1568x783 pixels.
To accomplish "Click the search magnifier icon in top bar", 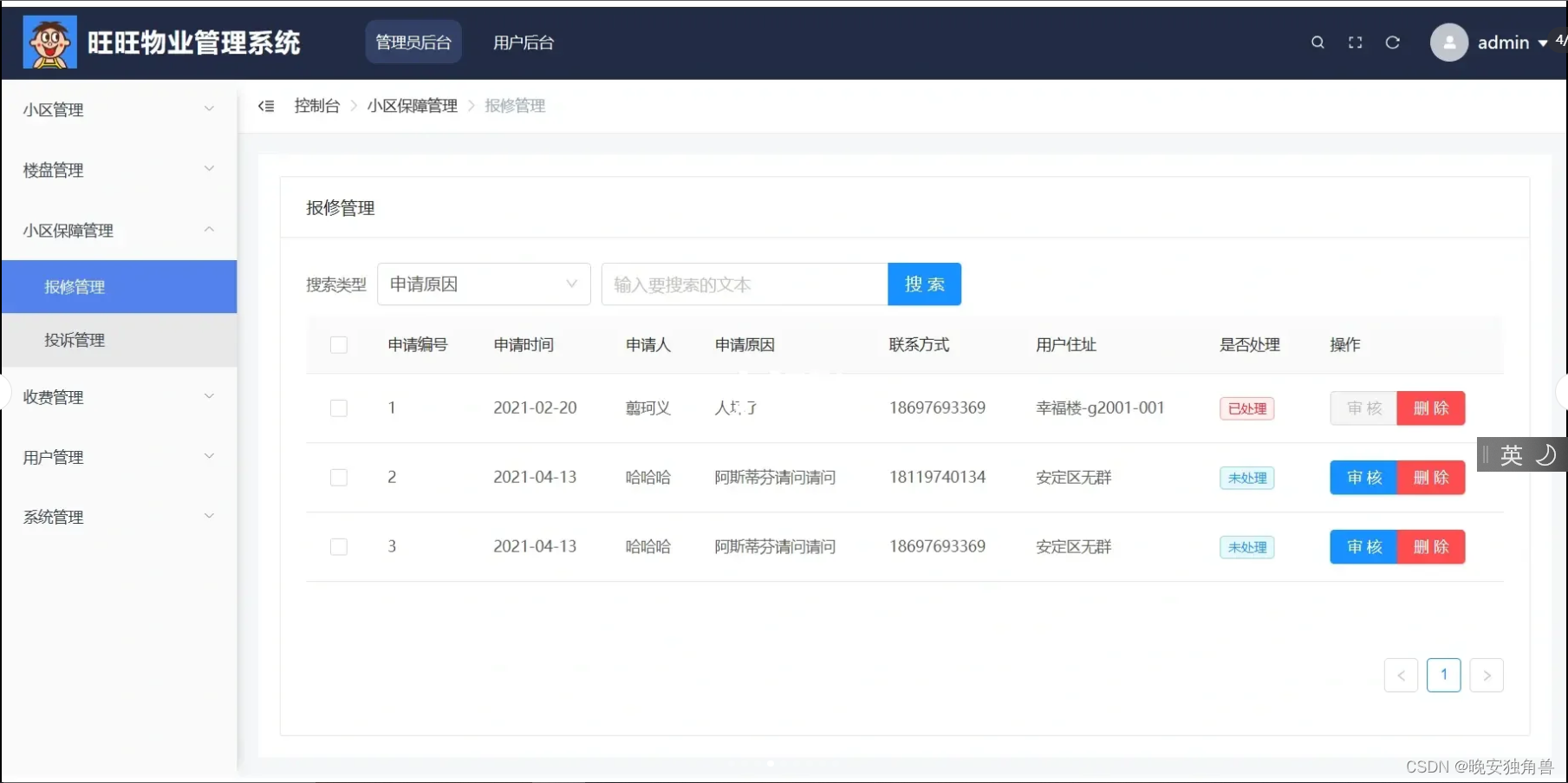I will [1317, 42].
